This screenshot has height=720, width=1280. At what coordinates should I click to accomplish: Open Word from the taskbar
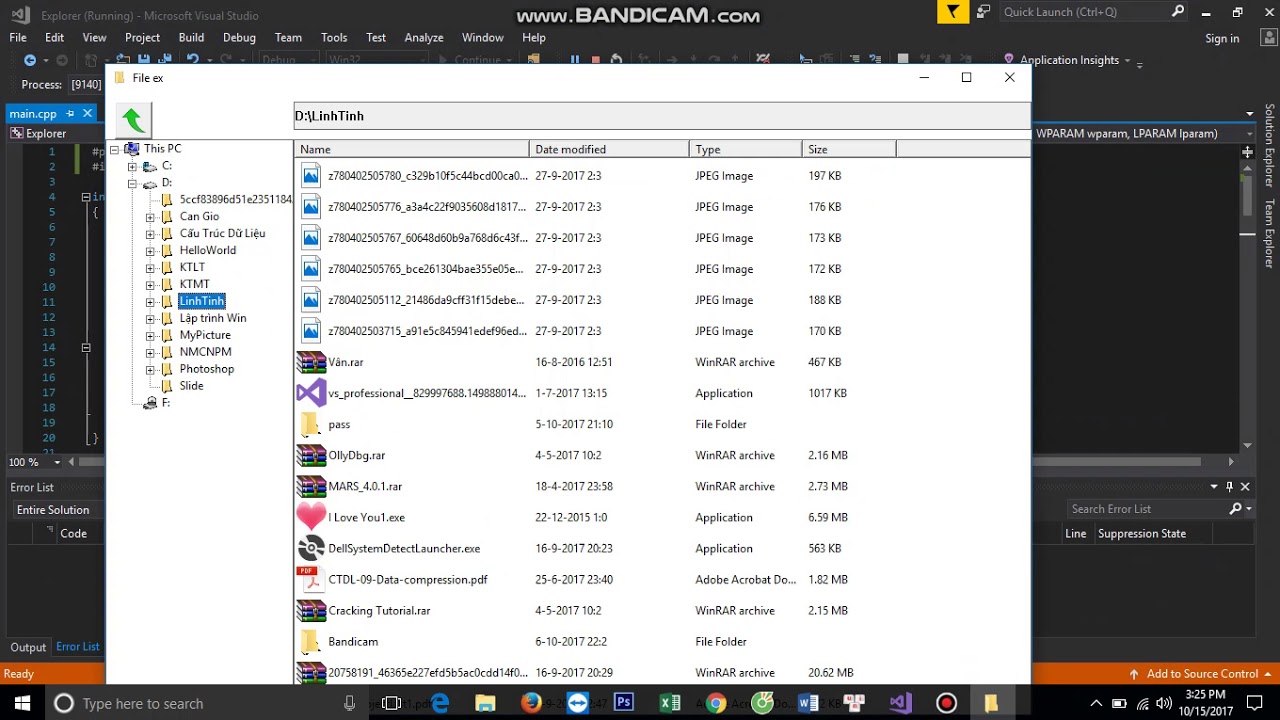click(x=808, y=703)
